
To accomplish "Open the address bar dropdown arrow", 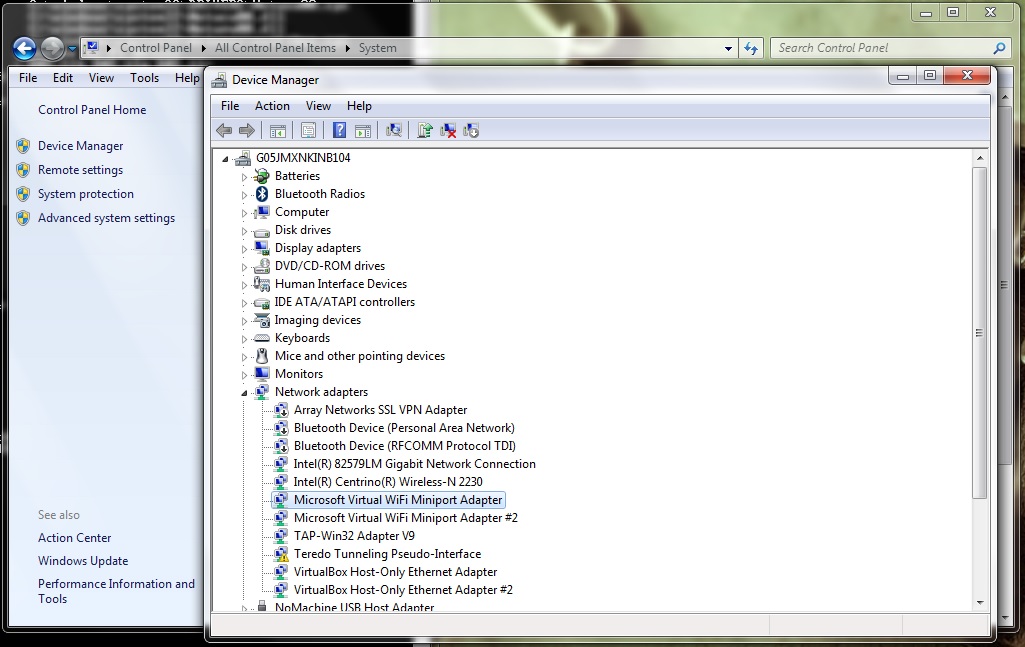I will (727, 47).
